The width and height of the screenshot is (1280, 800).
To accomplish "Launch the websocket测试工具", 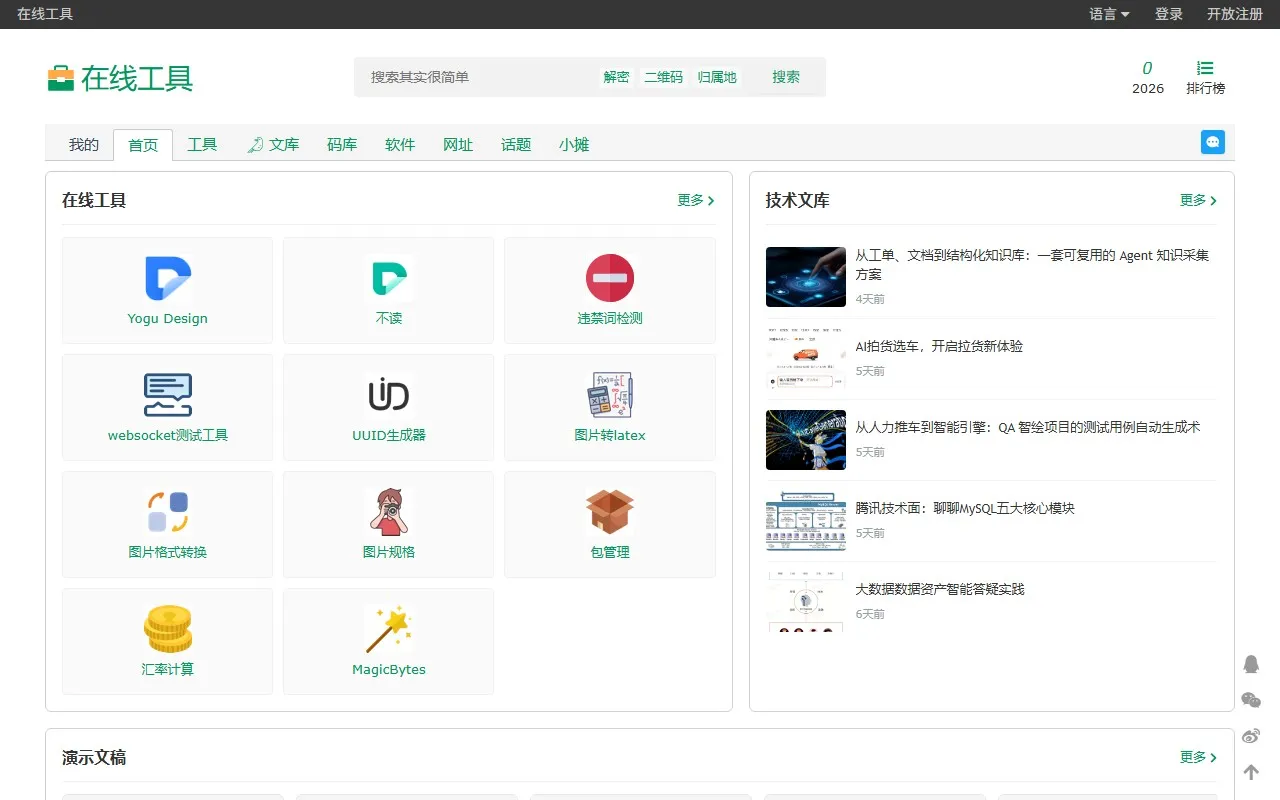I will 167,407.
